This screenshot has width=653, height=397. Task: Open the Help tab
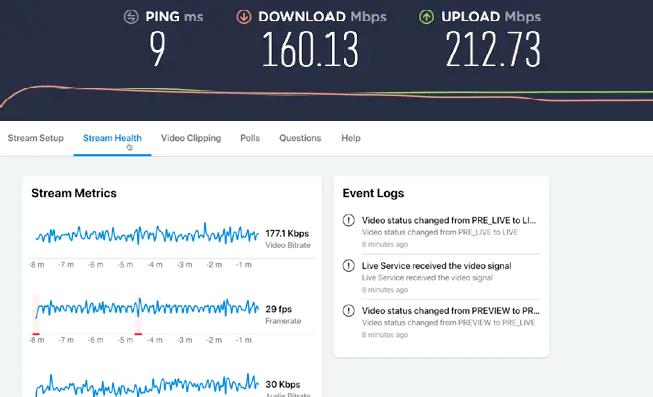tap(351, 138)
